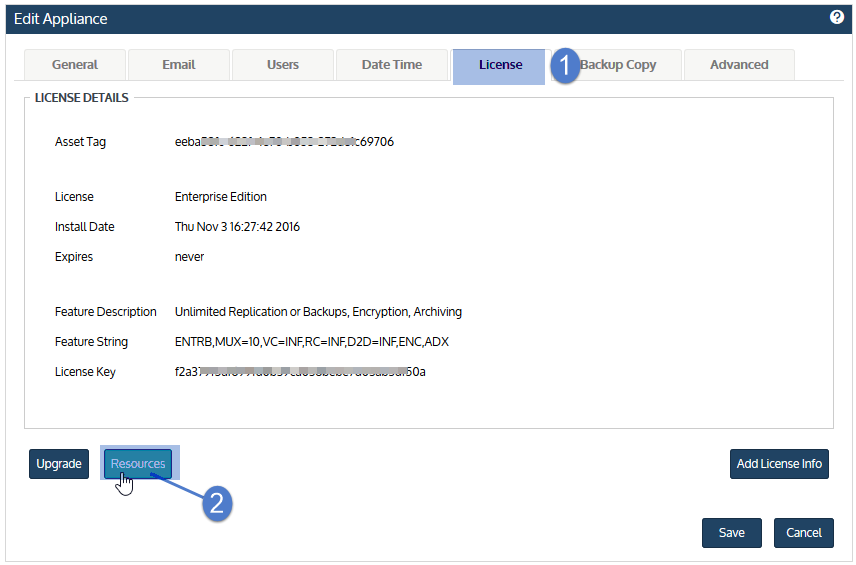
Task: Click the feature string 'ENTRB,MUX=10,VC=INF...'
Action: (x=312, y=342)
